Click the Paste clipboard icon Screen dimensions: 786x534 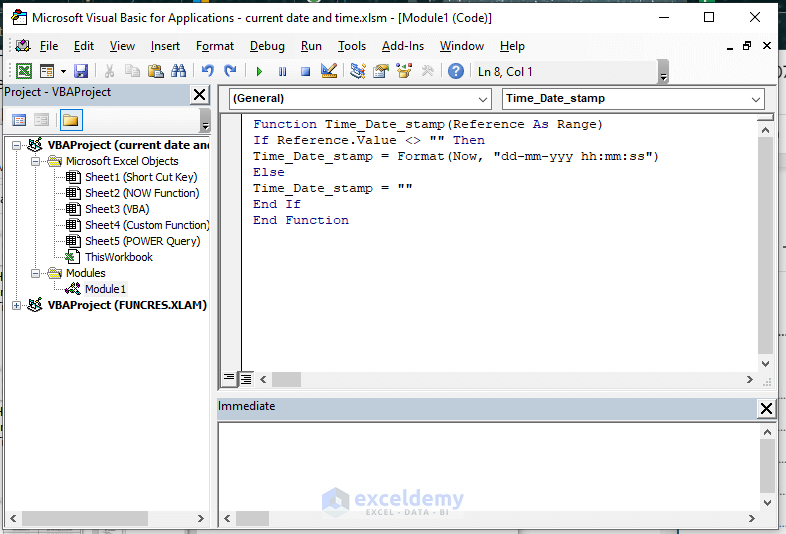pos(155,71)
